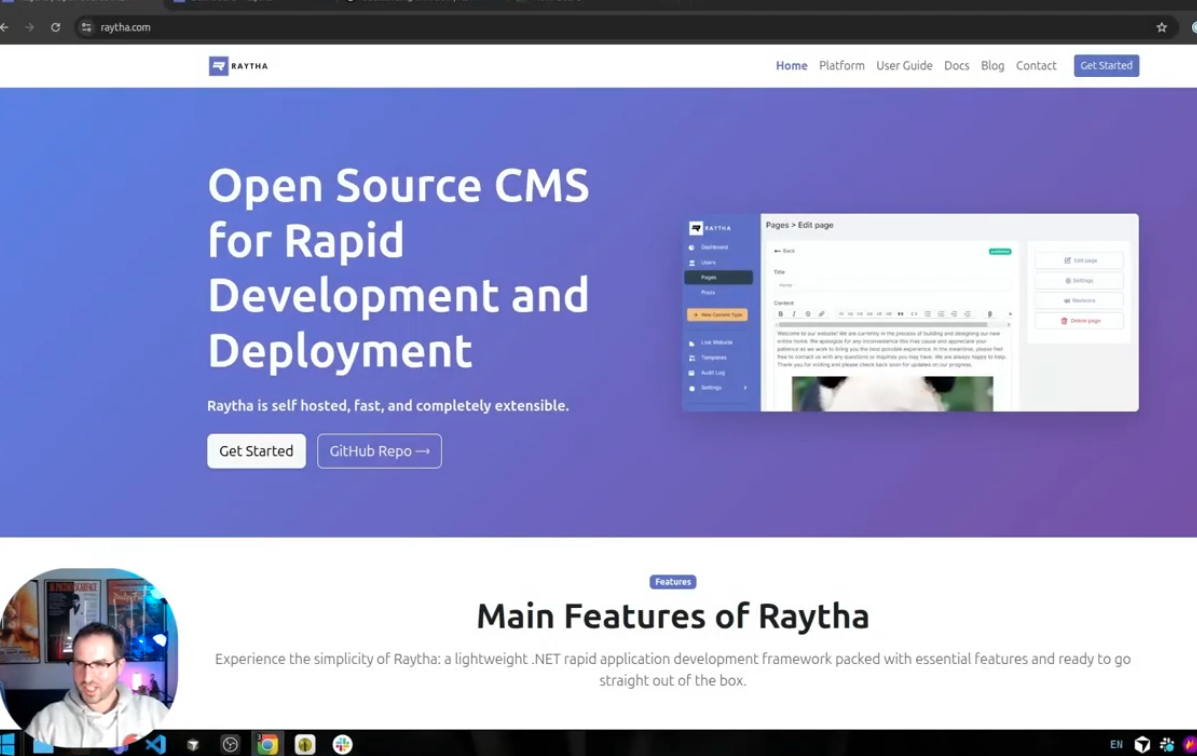This screenshot has height=756, width=1197.
Task: Select Docs in the navigation menu
Action: pos(956,65)
